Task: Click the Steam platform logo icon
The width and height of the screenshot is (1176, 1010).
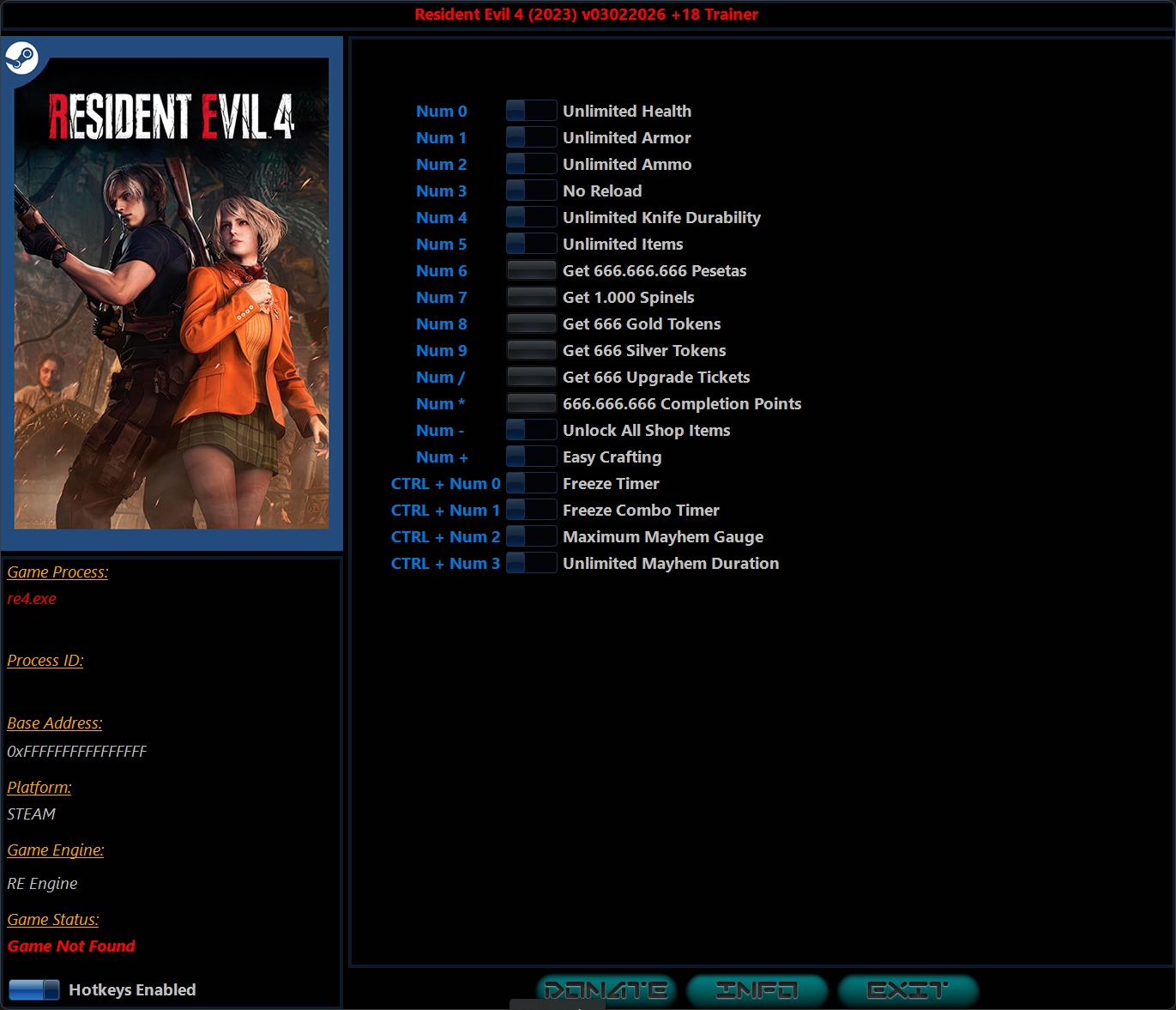Action: point(22,59)
